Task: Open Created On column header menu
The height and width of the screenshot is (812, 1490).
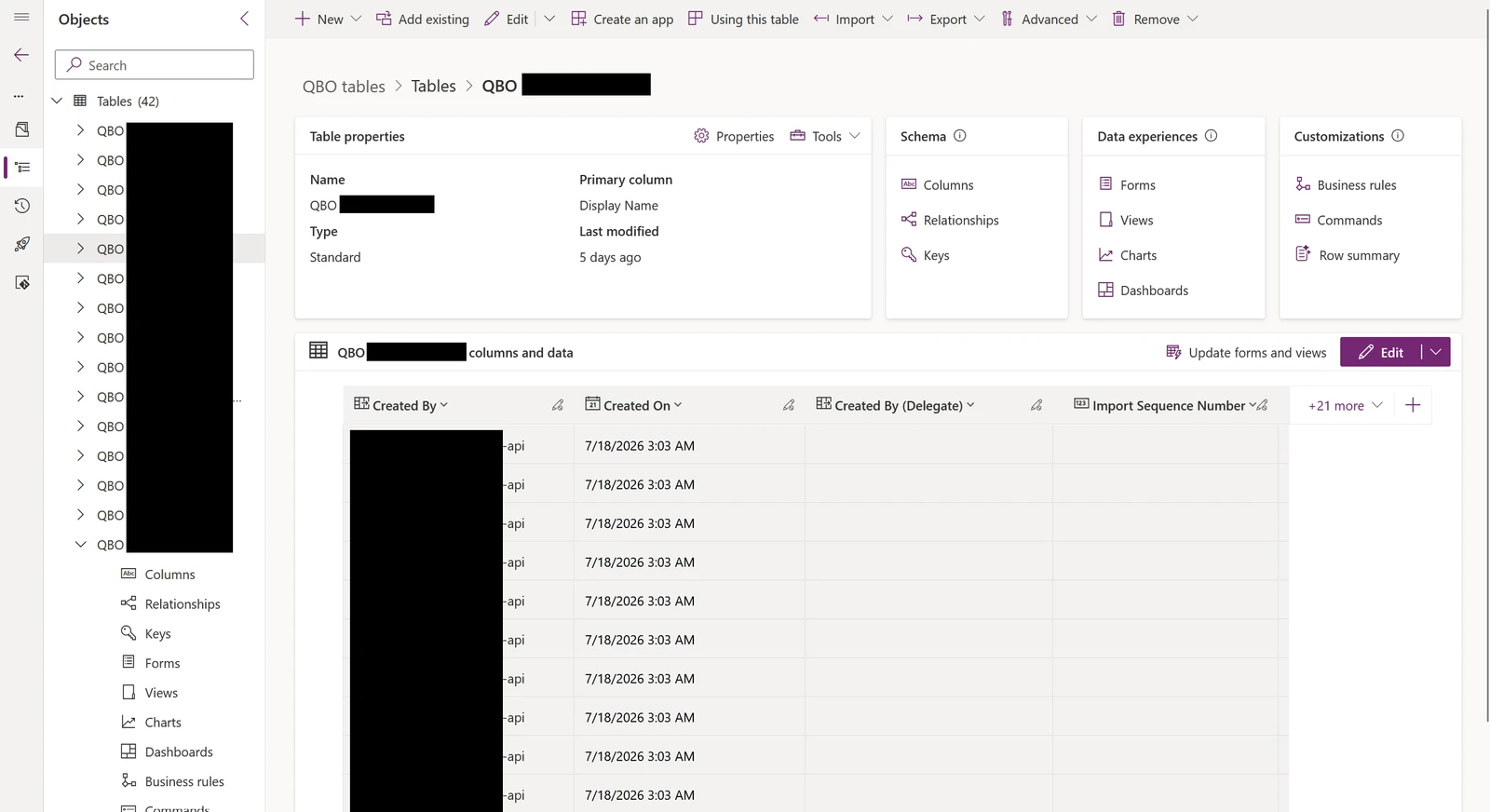Action: [678, 405]
